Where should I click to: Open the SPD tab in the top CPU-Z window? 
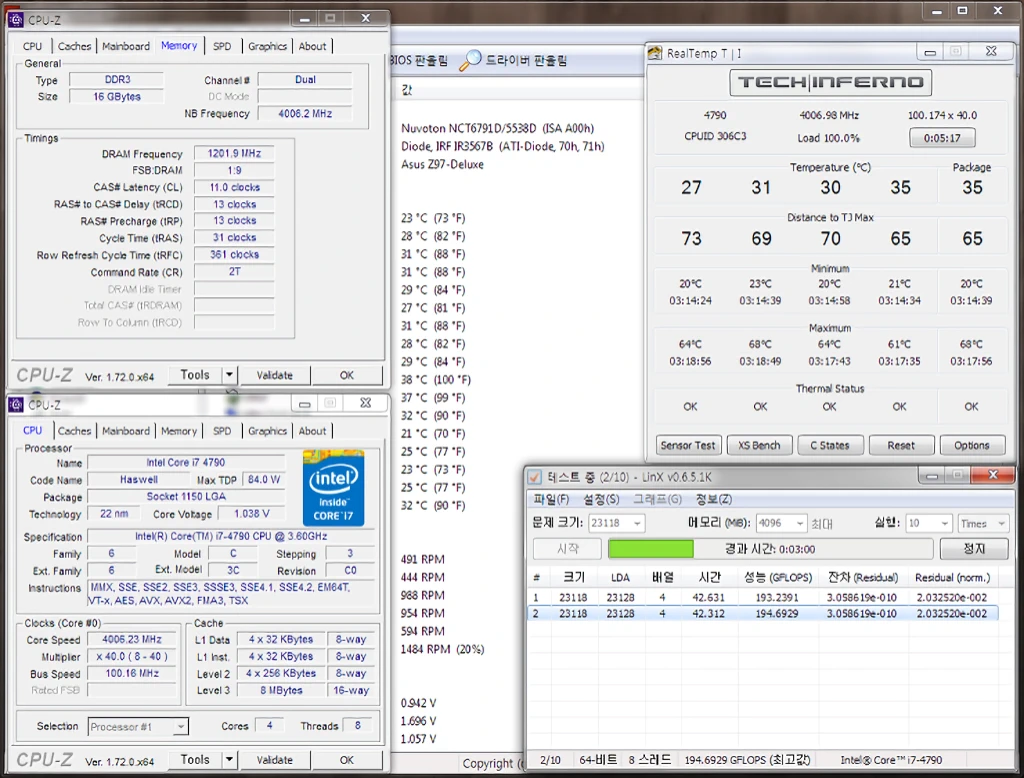coord(222,46)
